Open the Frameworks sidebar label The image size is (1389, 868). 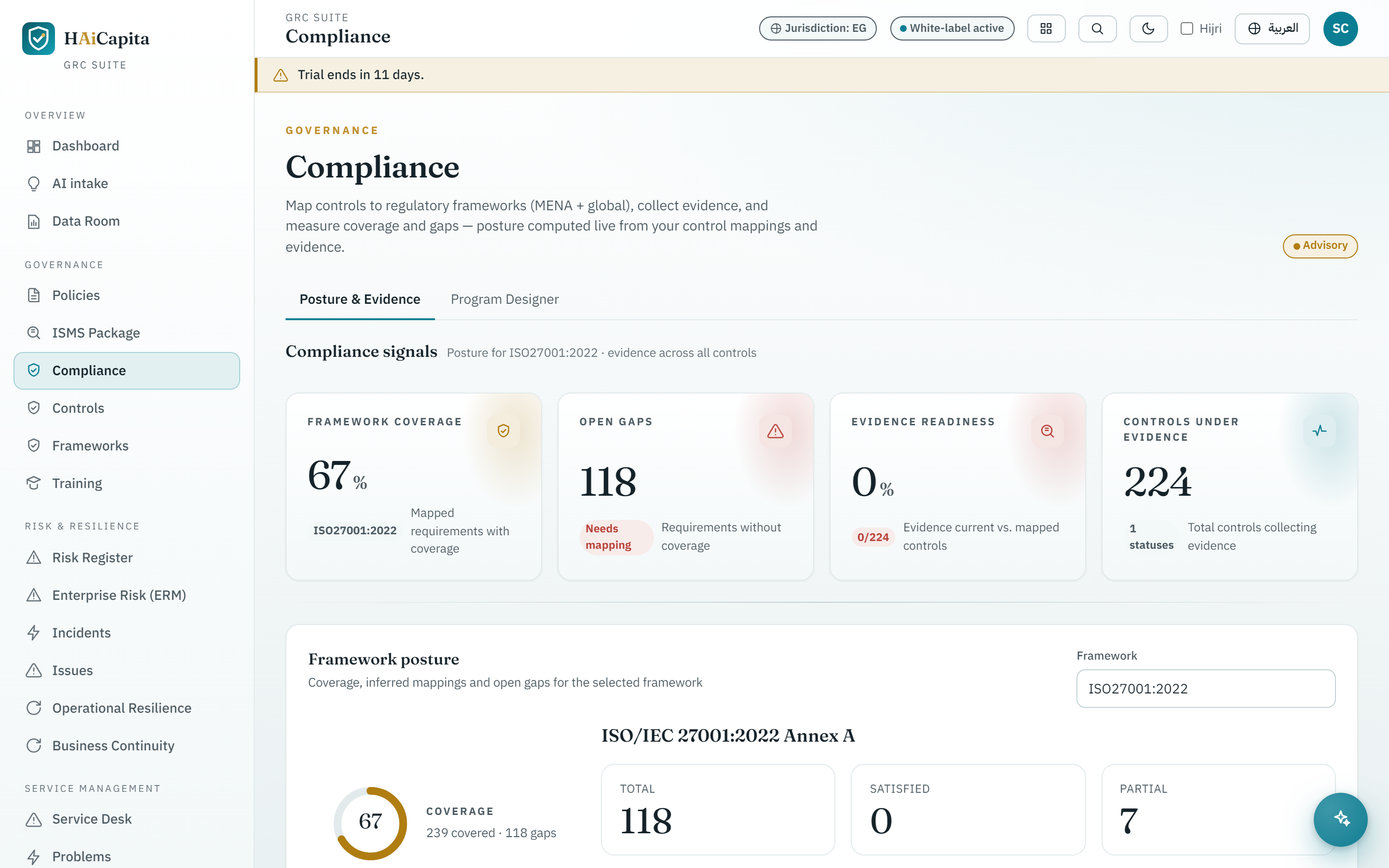tap(90, 446)
